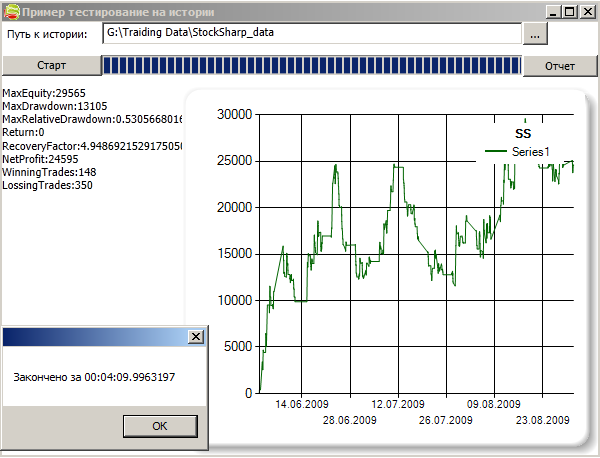The height and width of the screenshot is (458, 600).
Task: Click the WinningTrades:148 statistic text
Action: 48,172
